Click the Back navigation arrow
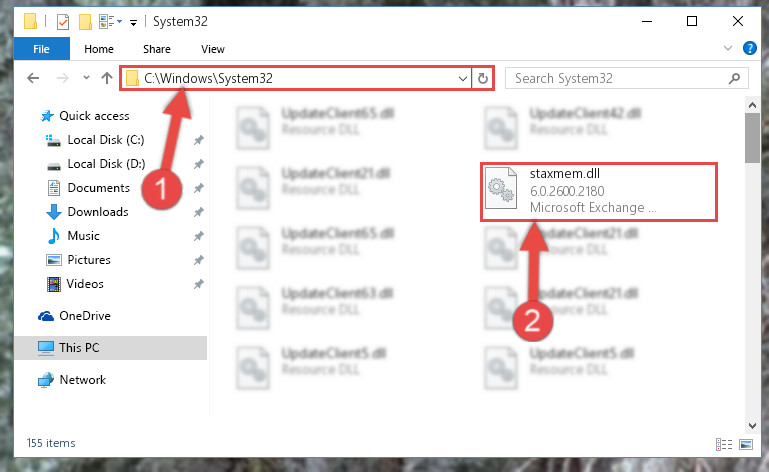The height and width of the screenshot is (472, 769). (33, 78)
